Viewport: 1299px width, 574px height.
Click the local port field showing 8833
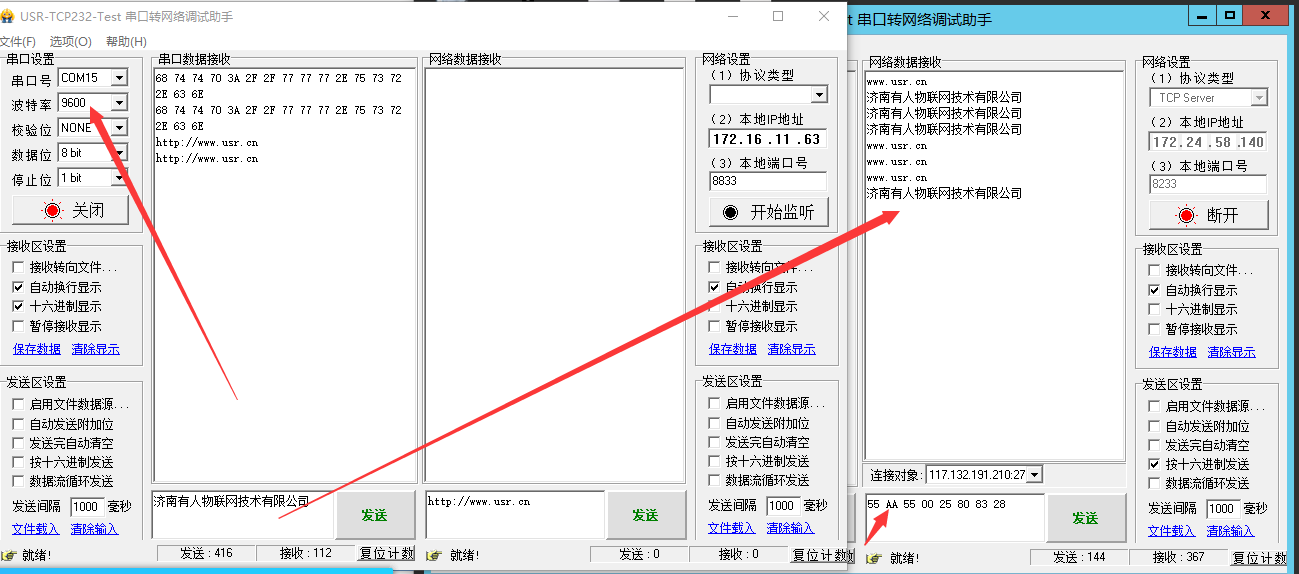(x=767, y=181)
